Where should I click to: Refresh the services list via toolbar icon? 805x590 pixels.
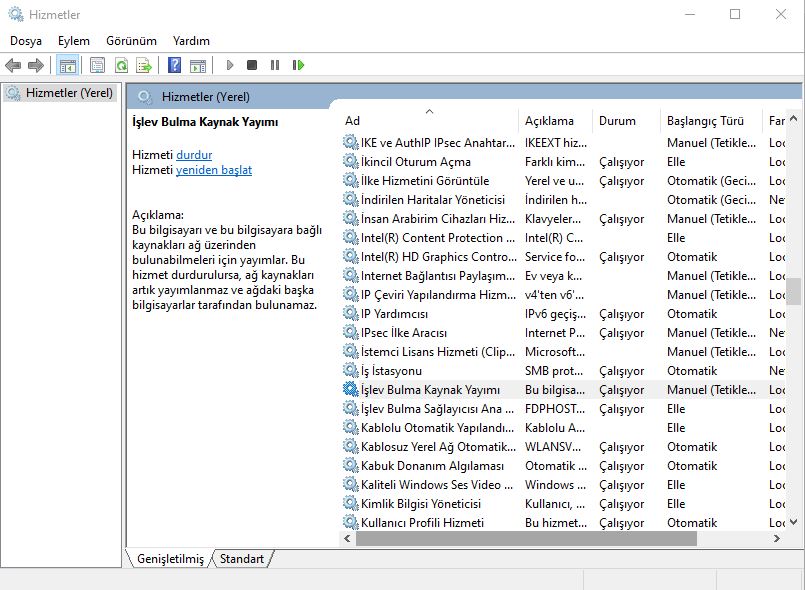click(121, 65)
